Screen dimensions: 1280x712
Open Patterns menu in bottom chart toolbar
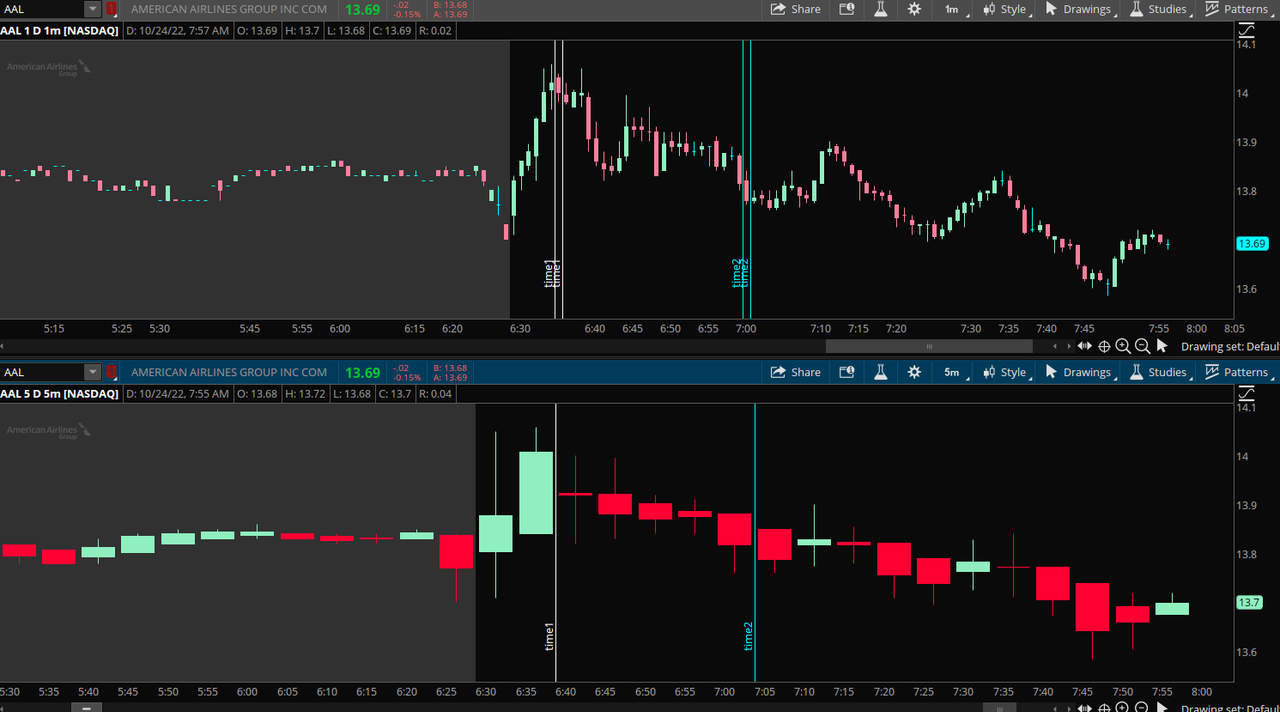[1237, 372]
